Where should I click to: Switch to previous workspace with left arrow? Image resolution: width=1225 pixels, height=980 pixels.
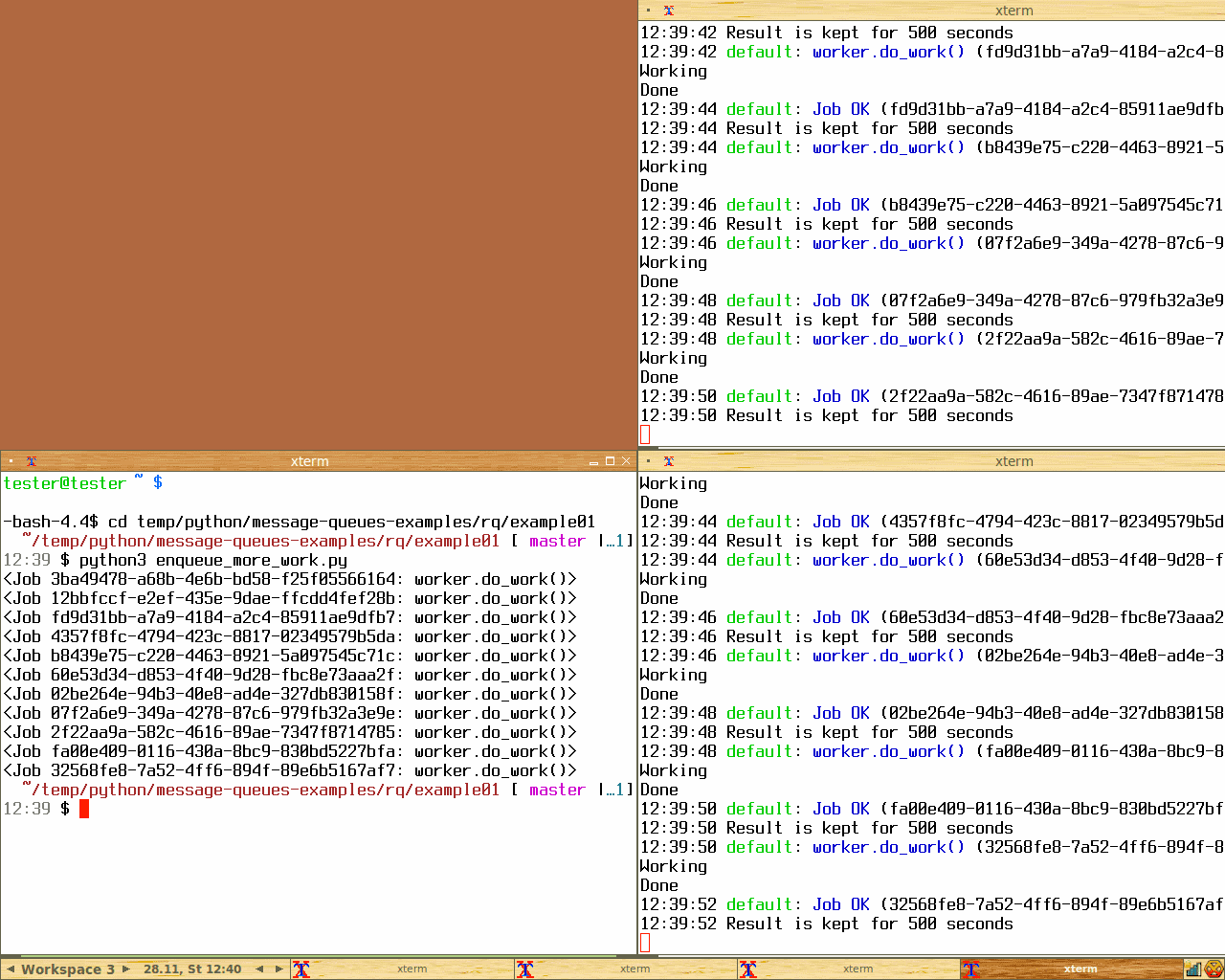pyautogui.click(x=11, y=969)
